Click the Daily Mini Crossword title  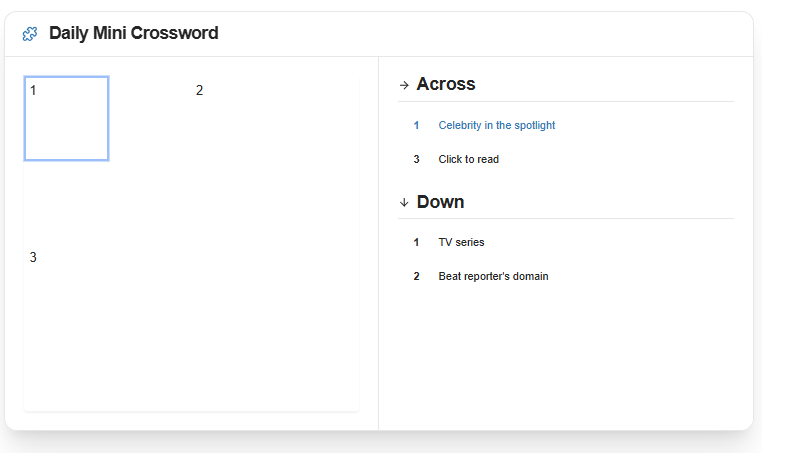tap(133, 33)
